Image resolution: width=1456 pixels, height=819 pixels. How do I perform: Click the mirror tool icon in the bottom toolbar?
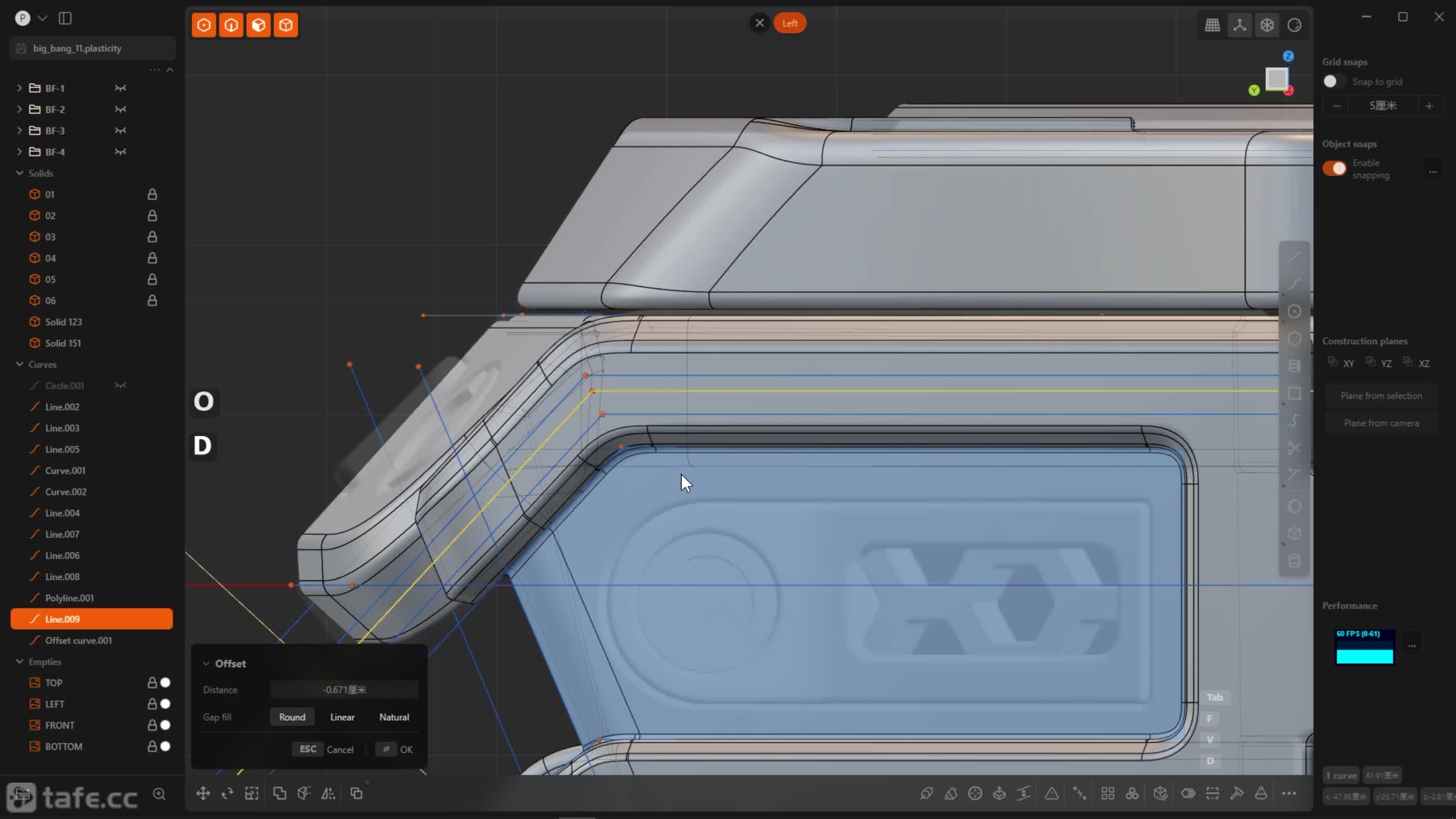click(x=328, y=793)
